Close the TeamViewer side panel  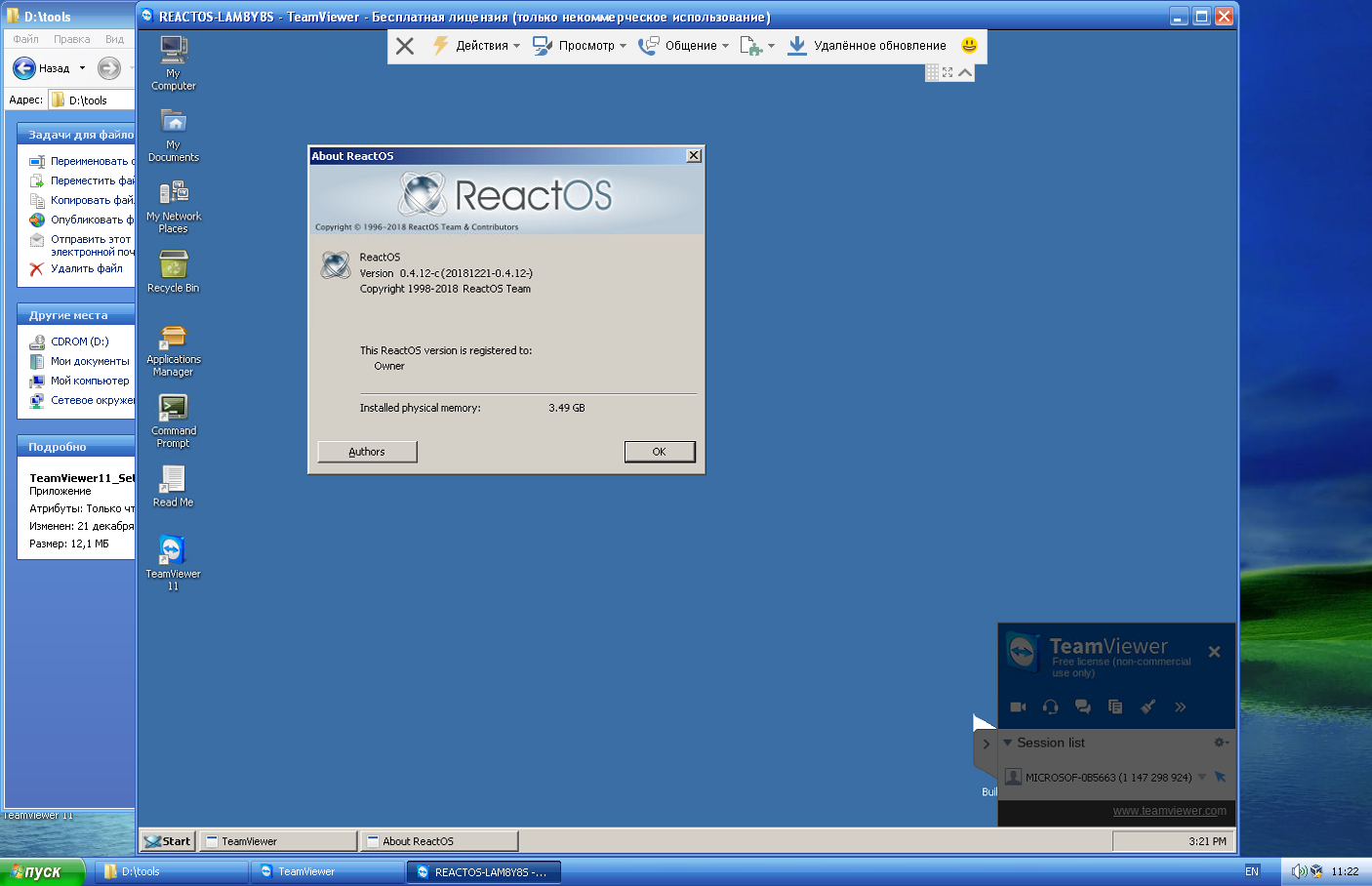1214,652
